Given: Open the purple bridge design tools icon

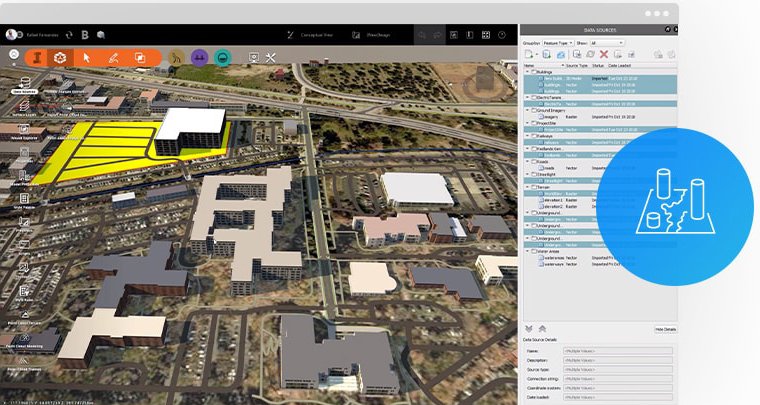Looking at the screenshot, I should click(x=199, y=58).
